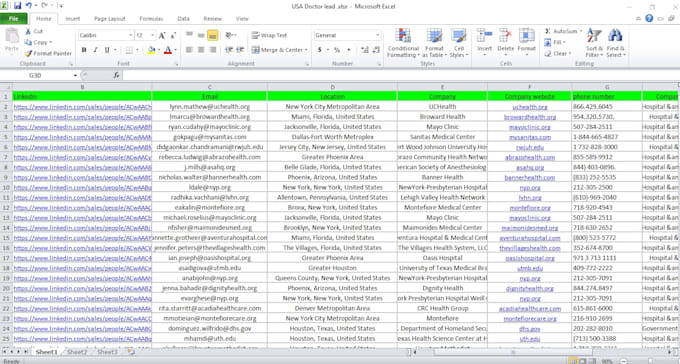Click the Orientation text angle icon
The image size is (680, 364).
pyautogui.click(x=229, y=35)
